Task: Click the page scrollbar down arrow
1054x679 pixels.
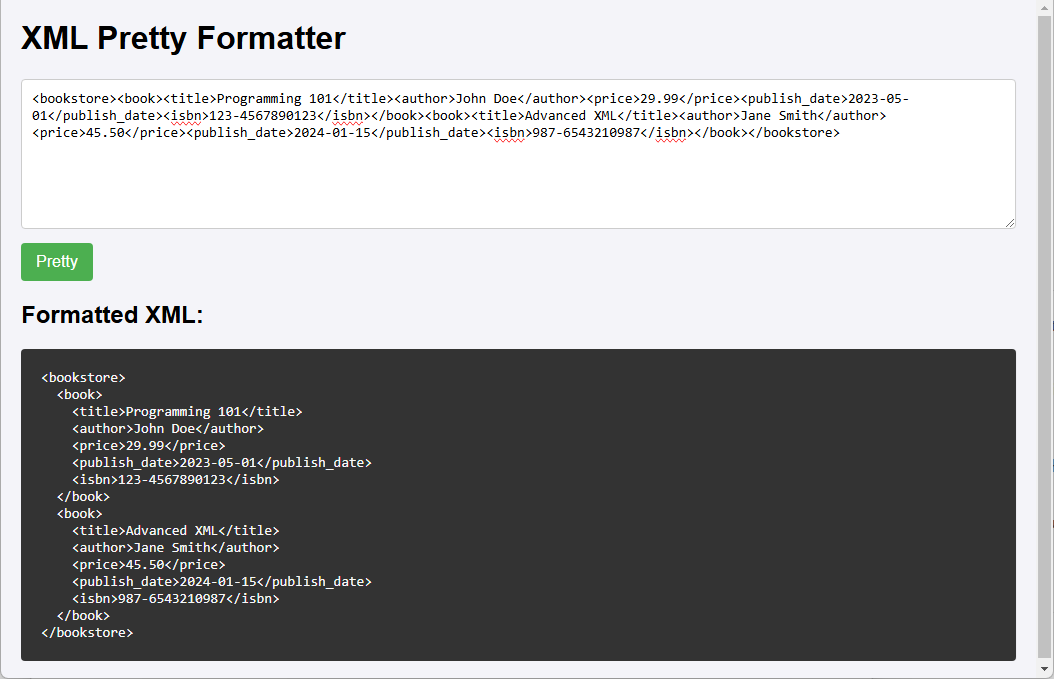Action: [x=1045, y=668]
